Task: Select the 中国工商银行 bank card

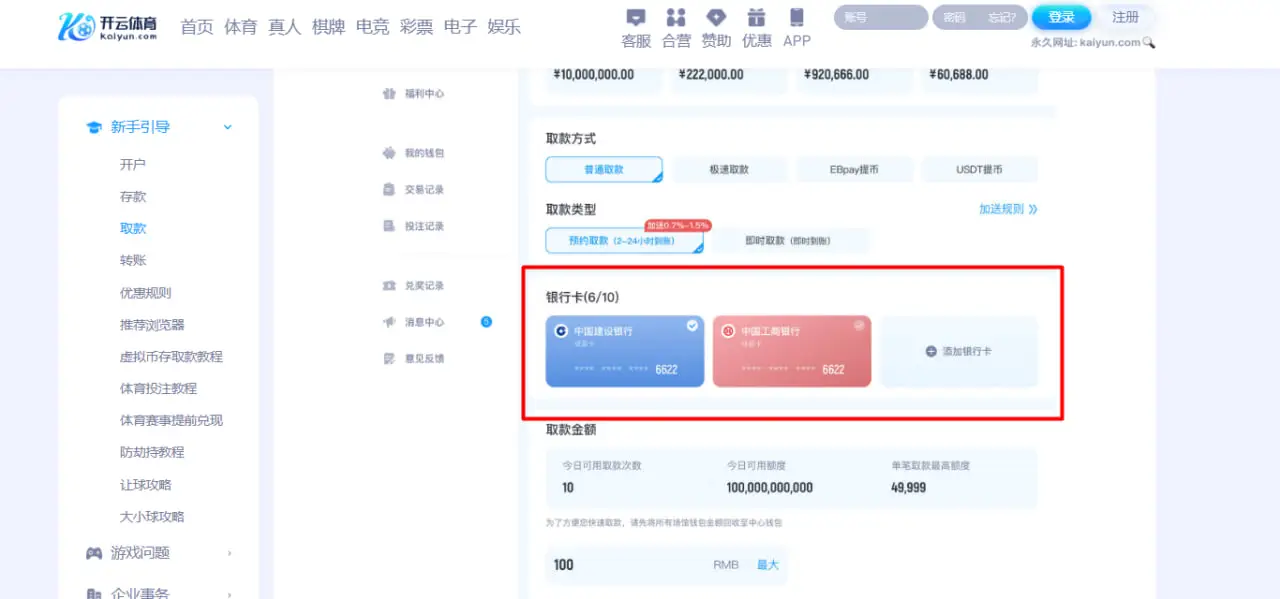Action: 791,351
